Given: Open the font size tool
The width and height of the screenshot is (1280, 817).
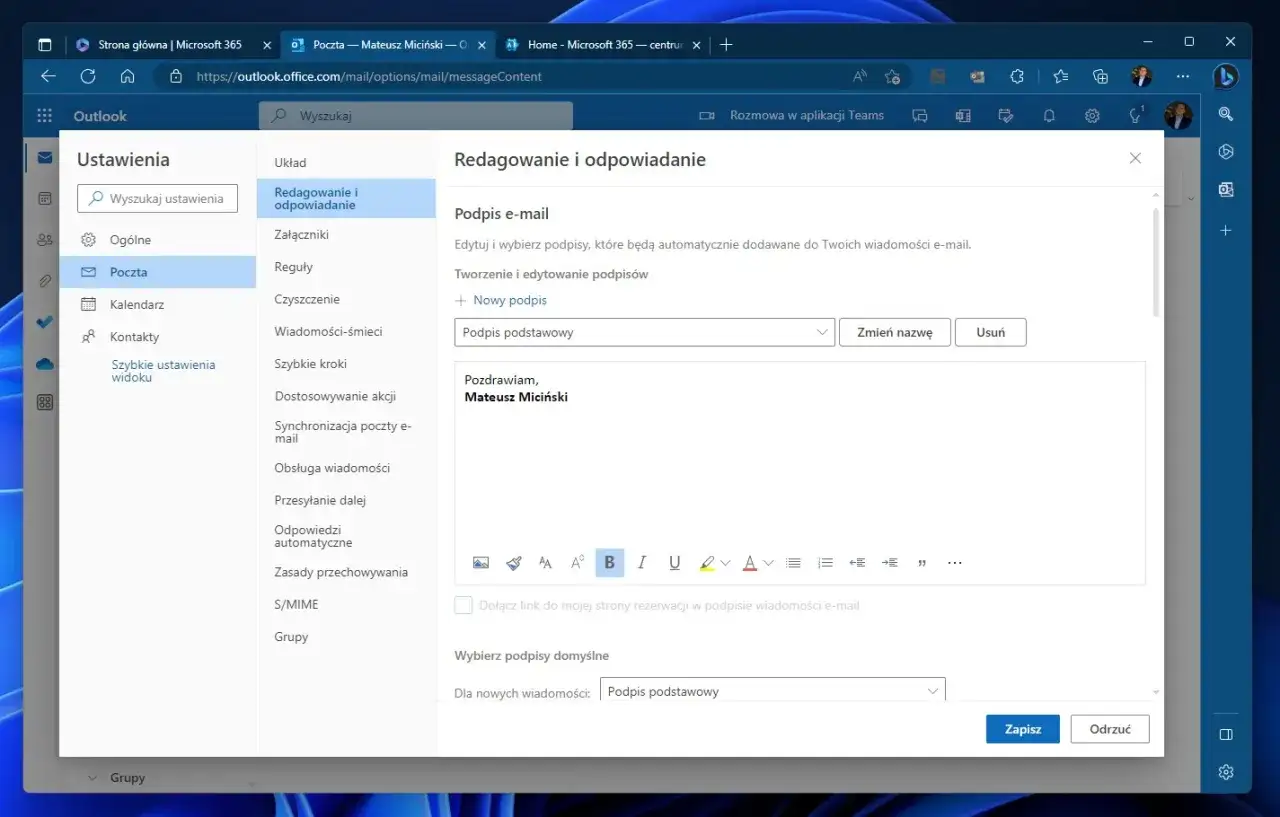Looking at the screenshot, I should (x=577, y=563).
